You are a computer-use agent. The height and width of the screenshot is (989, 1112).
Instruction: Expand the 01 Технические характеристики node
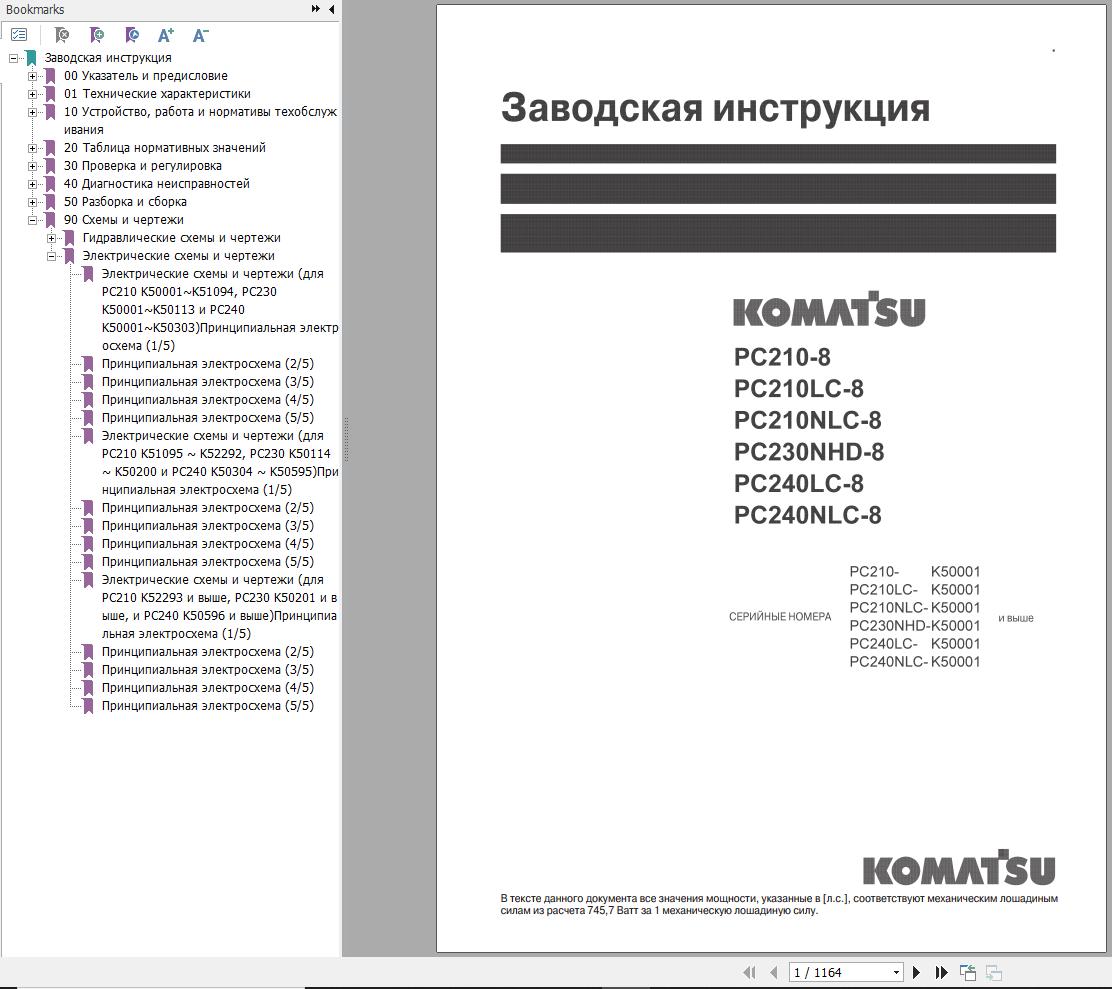tap(32, 94)
